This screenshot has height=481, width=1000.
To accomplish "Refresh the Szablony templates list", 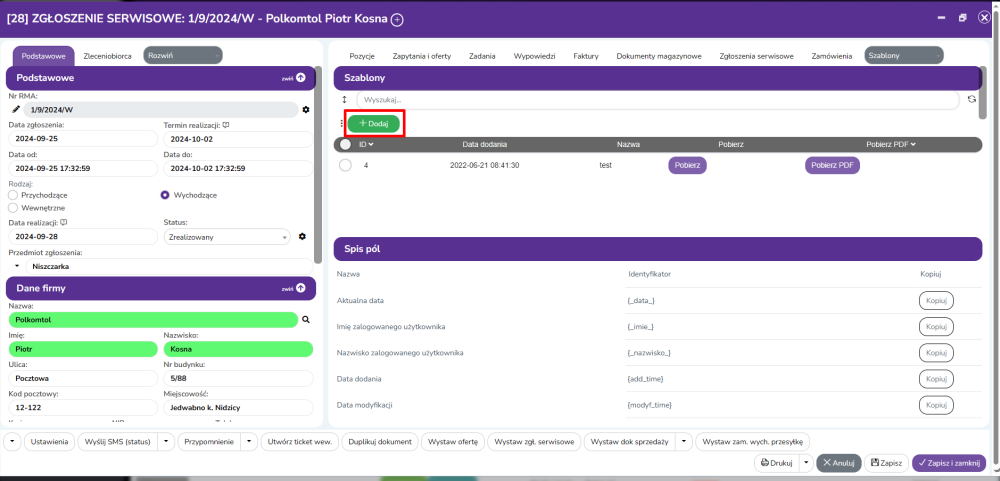I will coord(970,100).
